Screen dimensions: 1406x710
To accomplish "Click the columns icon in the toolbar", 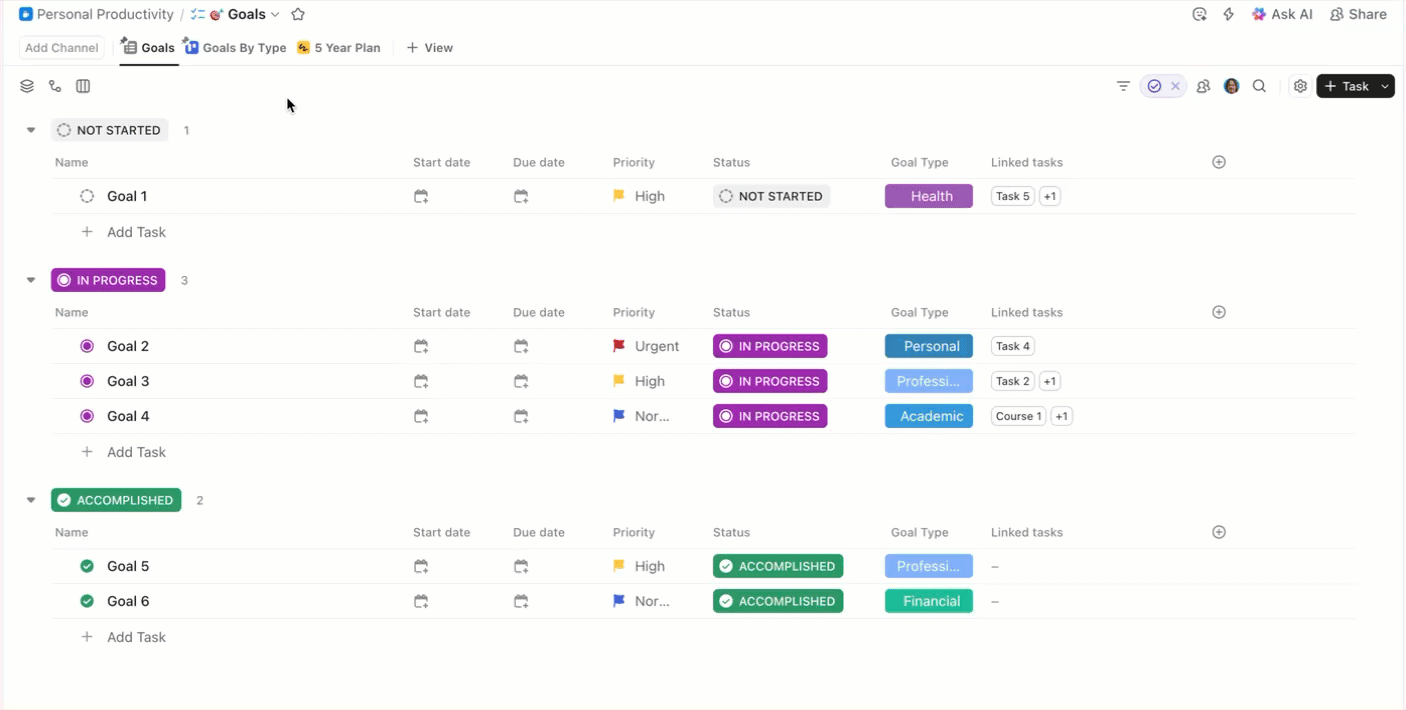I will point(83,87).
